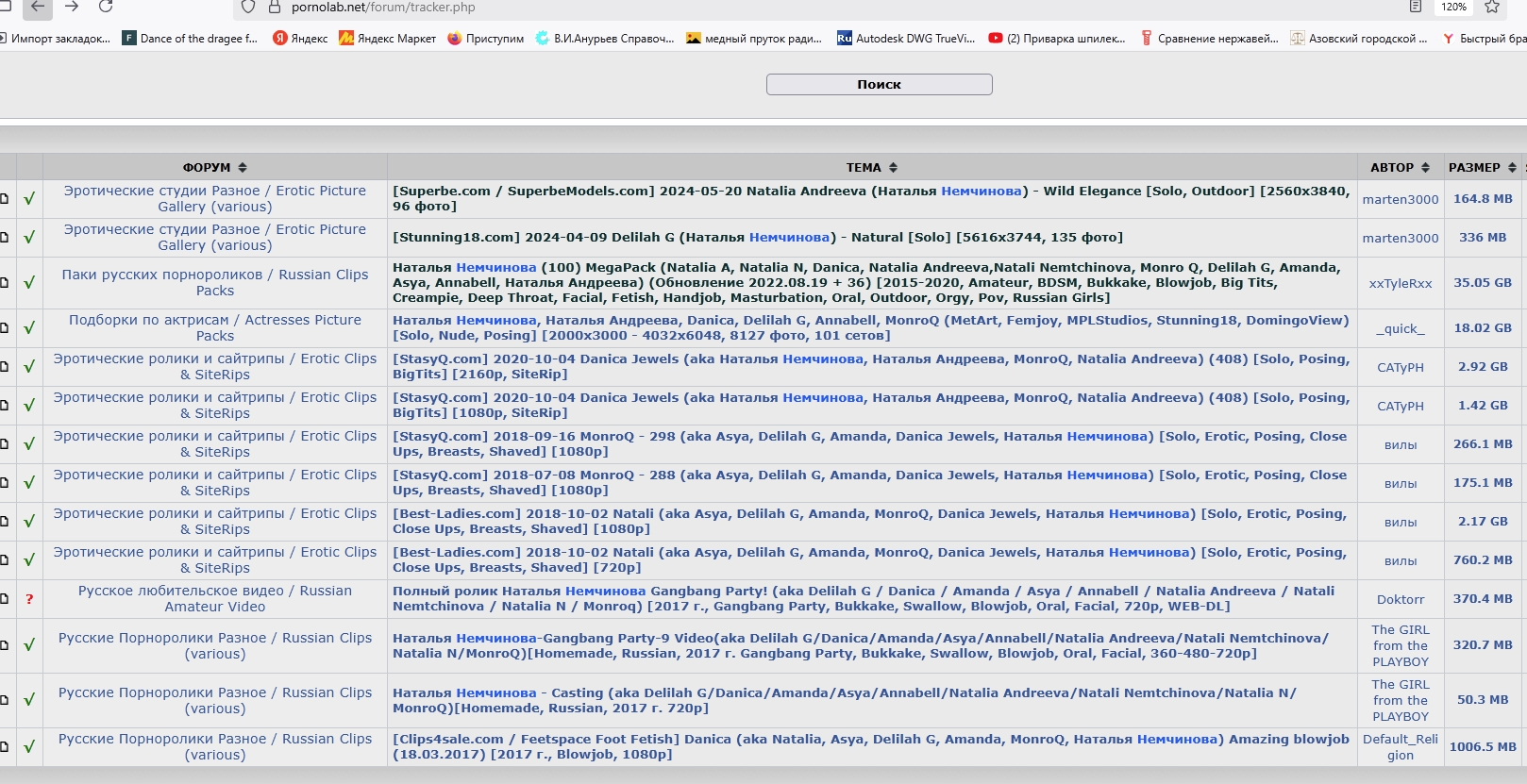
Task: Click the site security padlock icon
Action: (x=275, y=8)
